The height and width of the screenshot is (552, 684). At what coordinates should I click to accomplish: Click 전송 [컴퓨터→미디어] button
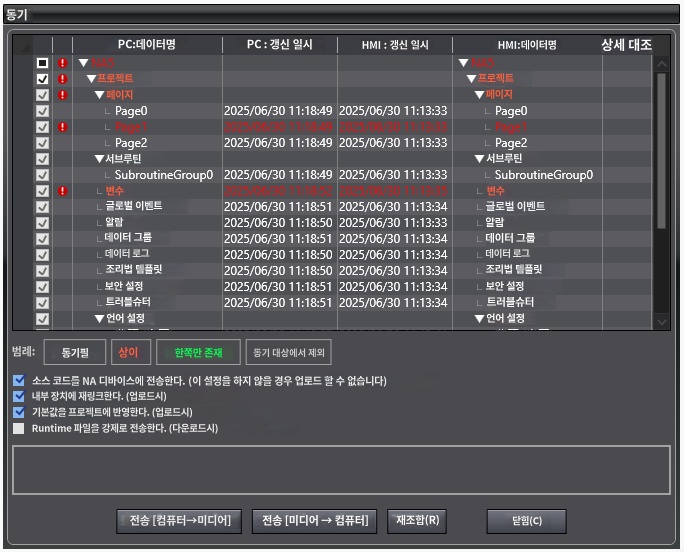[x=179, y=521]
